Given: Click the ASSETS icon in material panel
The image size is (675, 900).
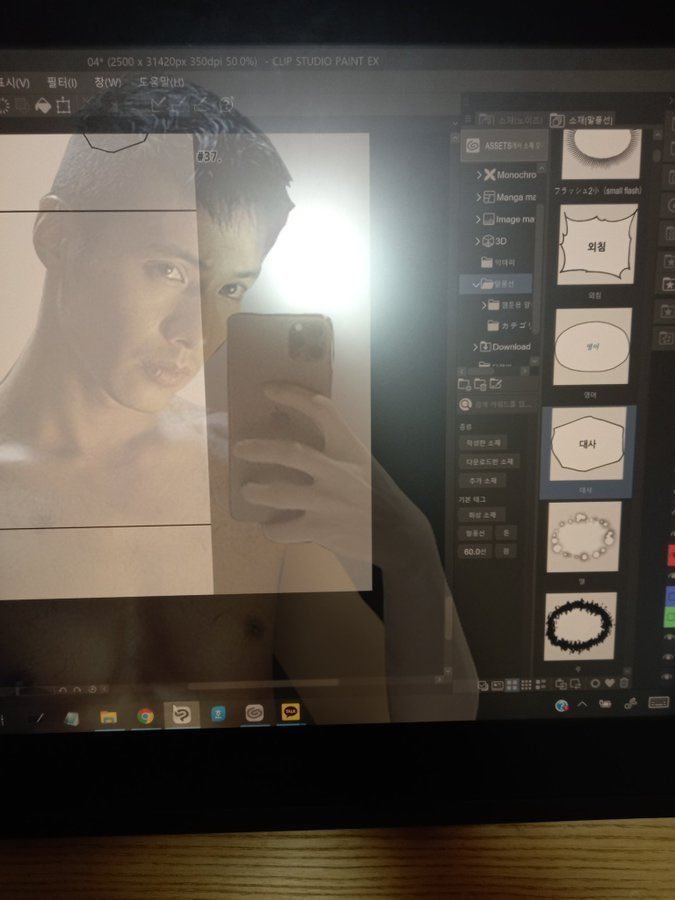Looking at the screenshot, I should 472,145.
